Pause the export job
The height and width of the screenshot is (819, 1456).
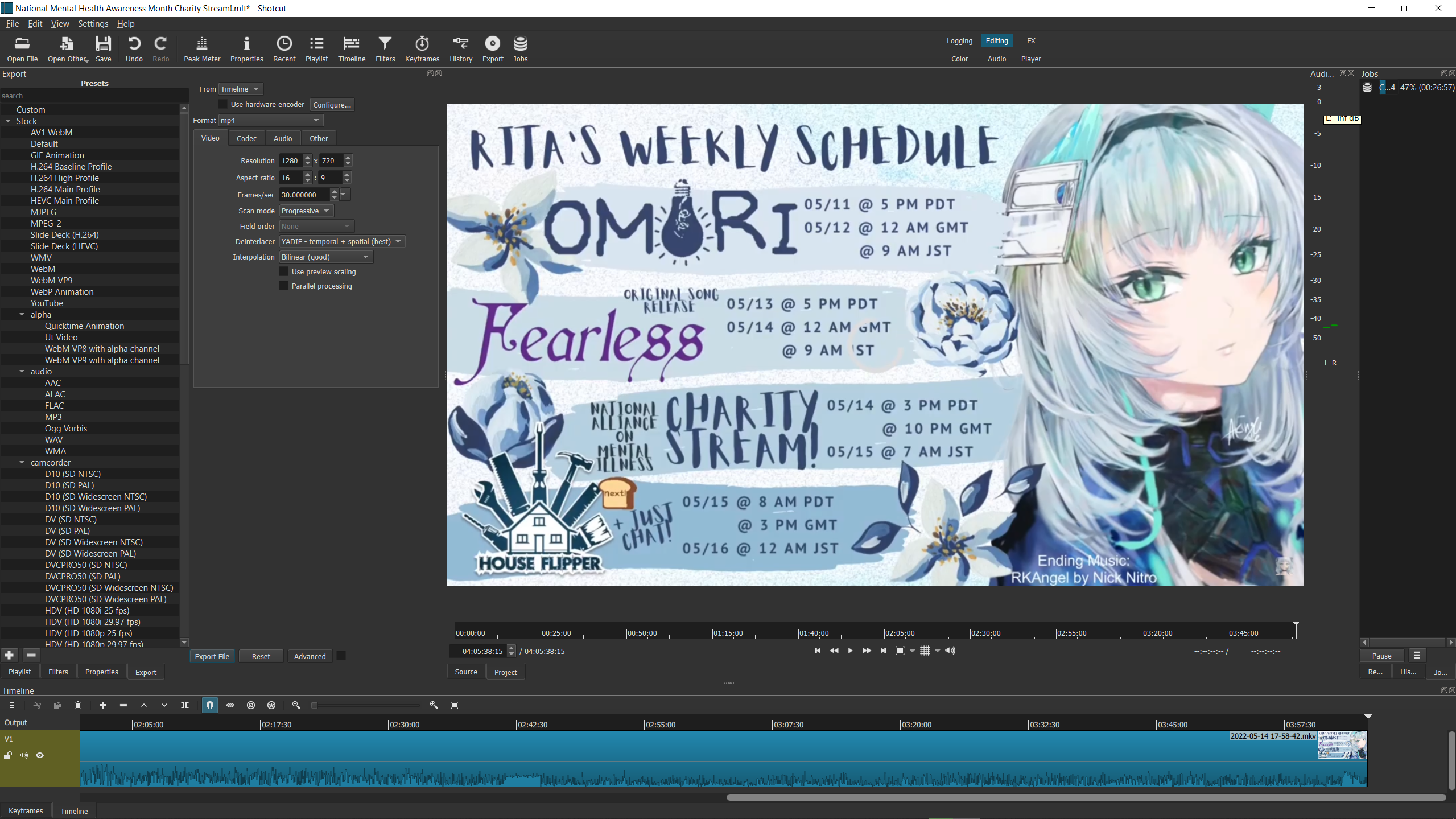tap(1381, 656)
